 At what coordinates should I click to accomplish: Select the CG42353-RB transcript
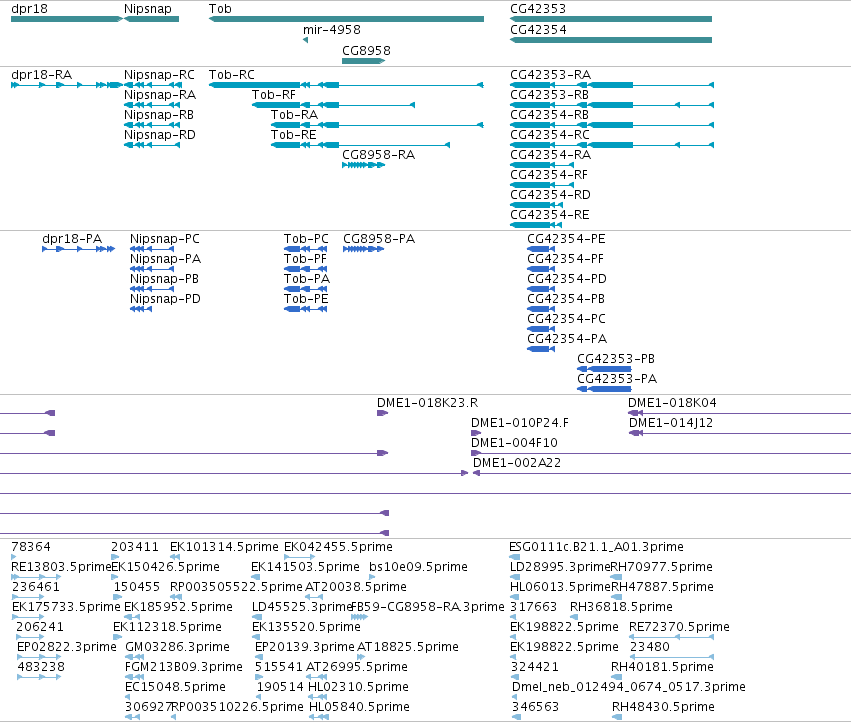tap(612, 105)
